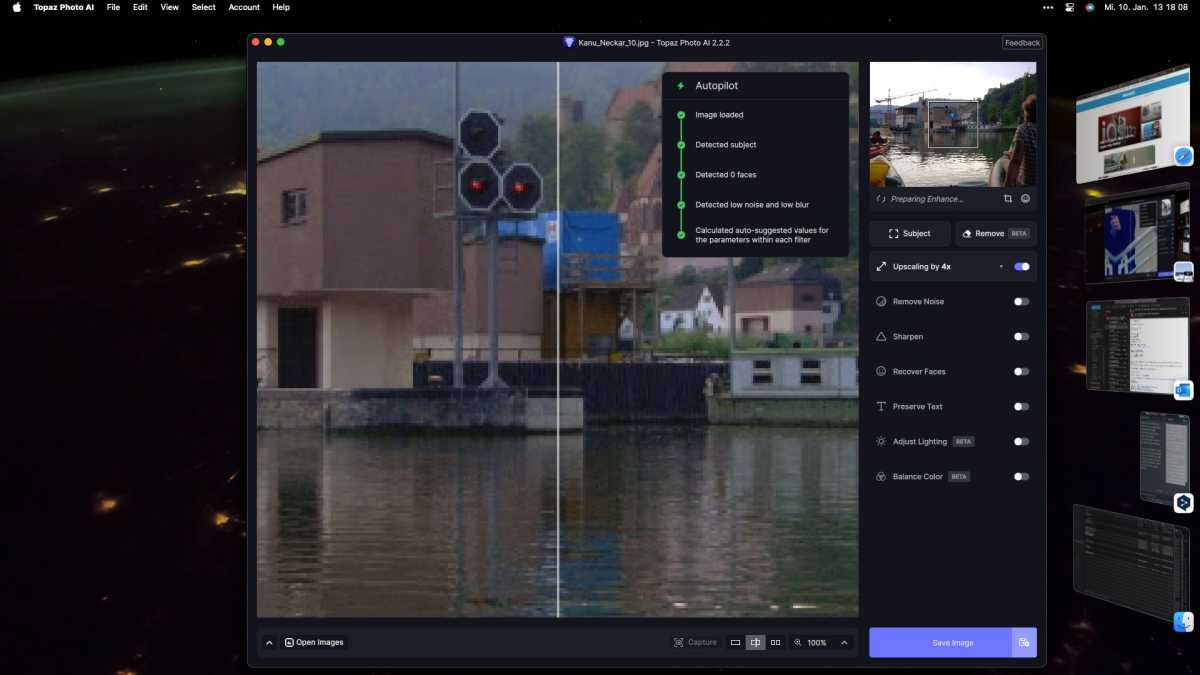Click the before/after split divider line
This screenshot has height=675, width=1200.
tap(558, 340)
